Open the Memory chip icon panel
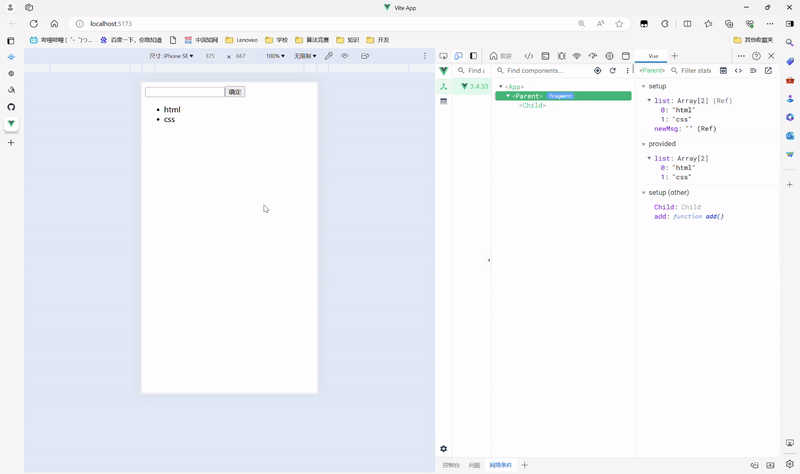This screenshot has width=800, height=474. (x=609, y=56)
